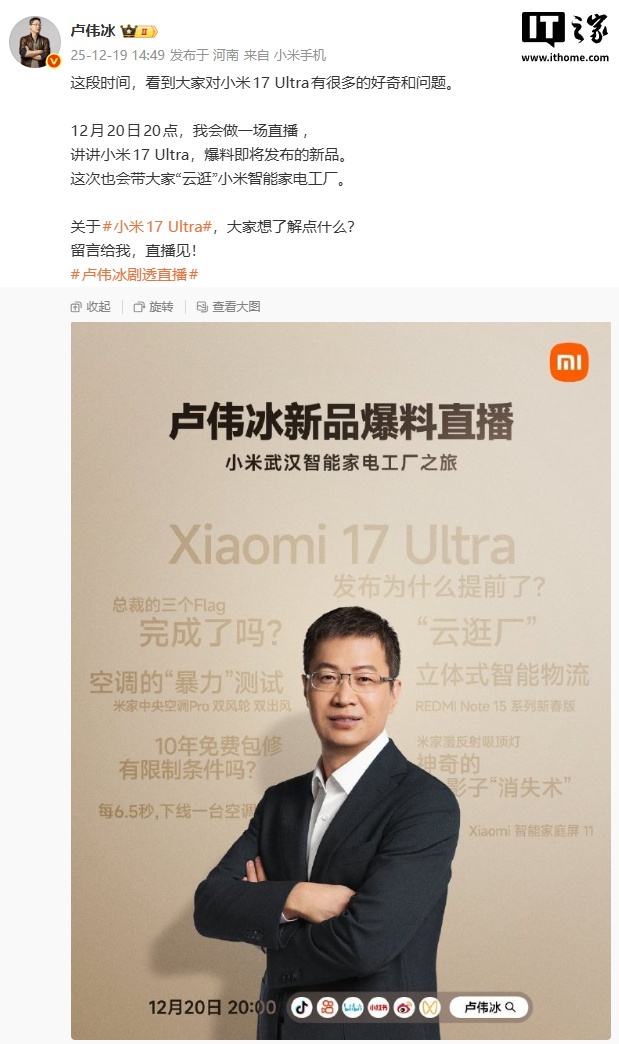Open the 小米手机 source link

[x=300, y=55]
